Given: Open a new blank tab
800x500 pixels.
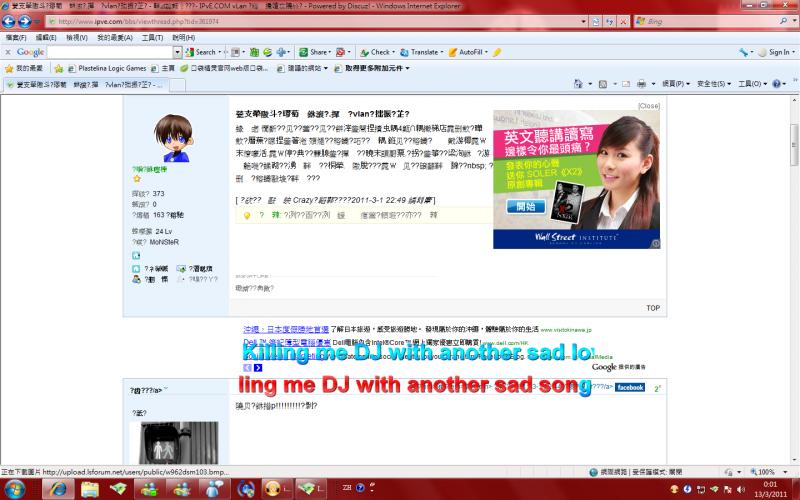Looking at the screenshot, I should [x=177, y=85].
